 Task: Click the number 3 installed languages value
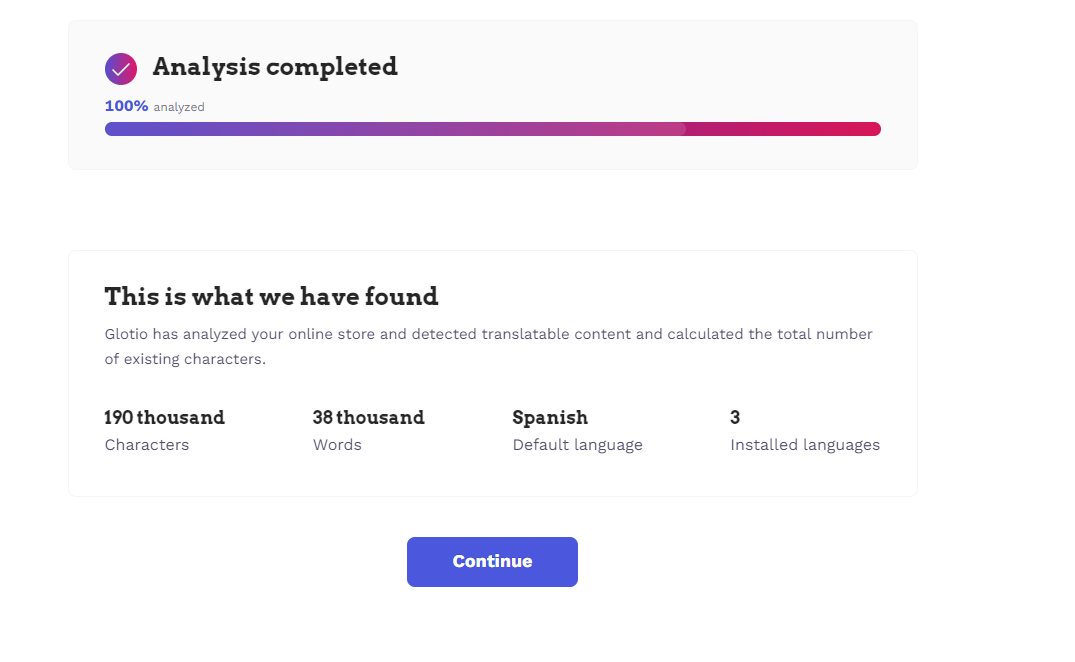pos(735,417)
